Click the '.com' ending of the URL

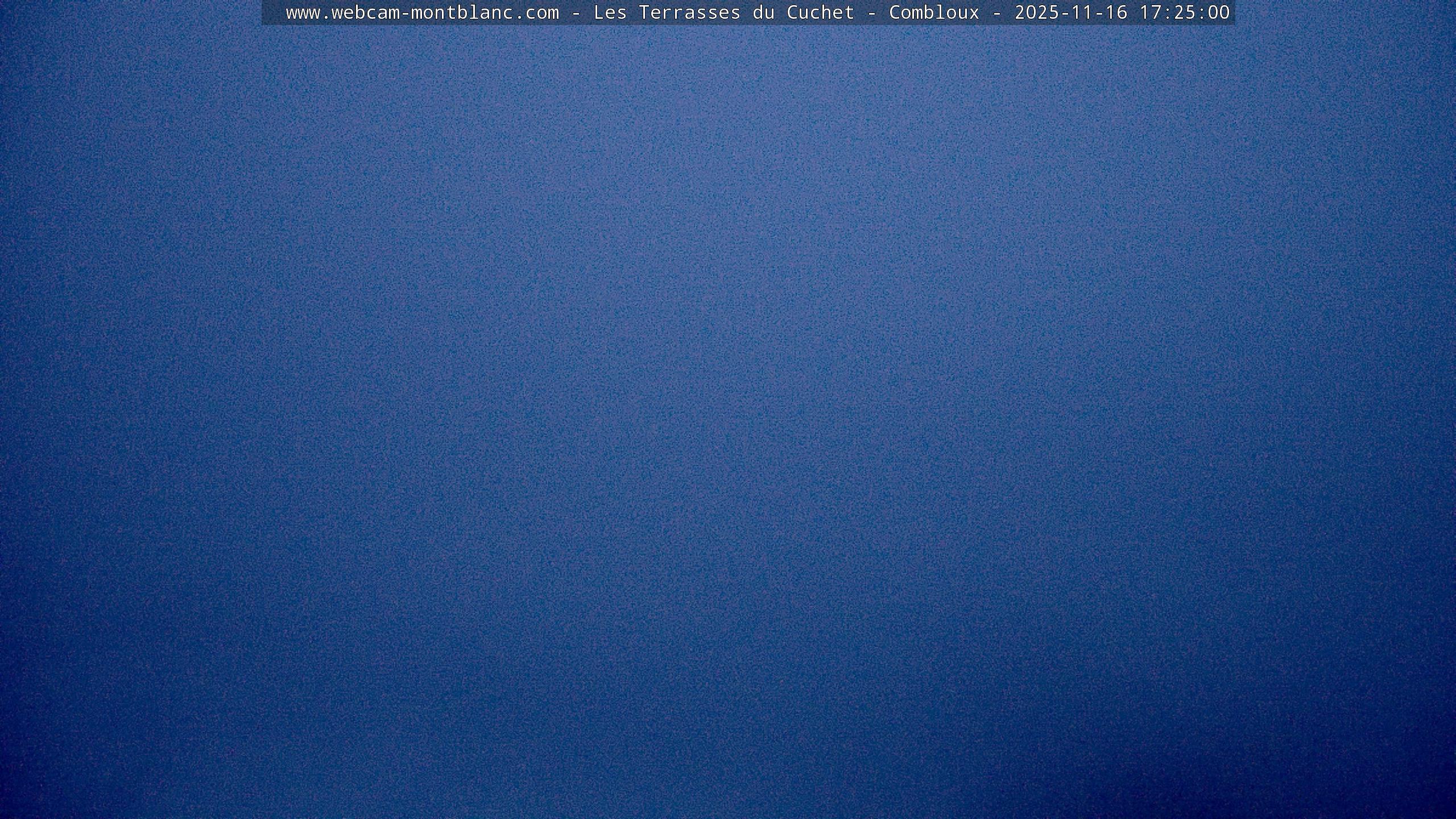[536, 13]
